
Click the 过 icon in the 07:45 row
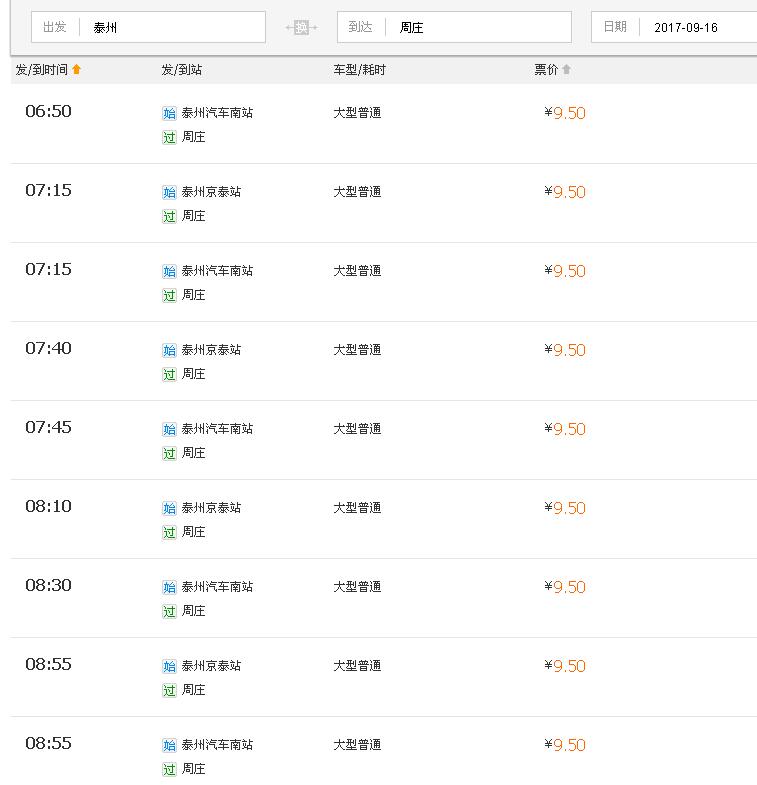pos(169,453)
